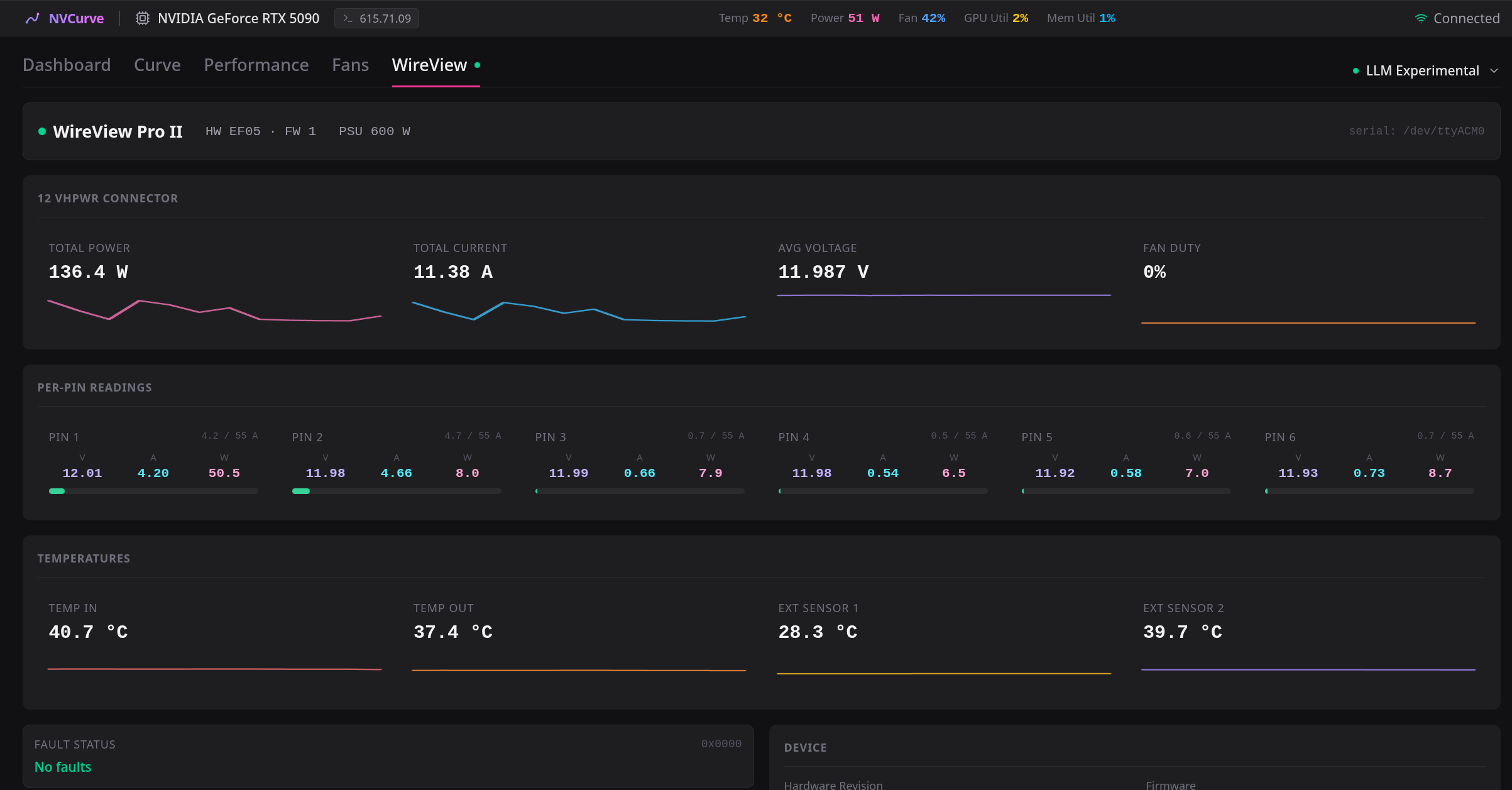
Task: Click the 615.71.09 driver version badge
Action: tap(376, 18)
